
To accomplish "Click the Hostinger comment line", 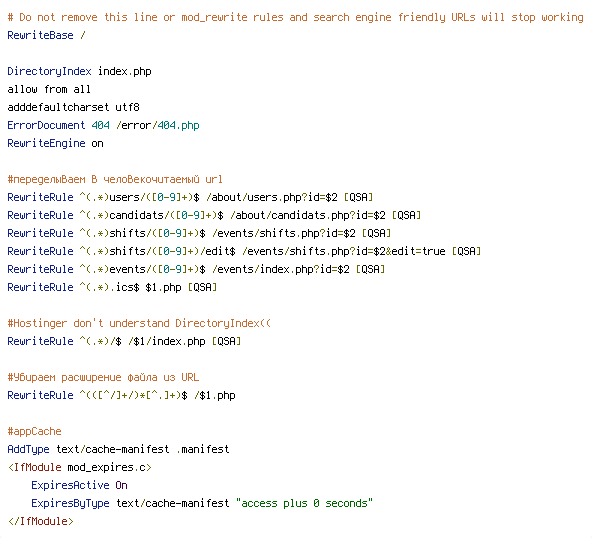I will 139,323.
